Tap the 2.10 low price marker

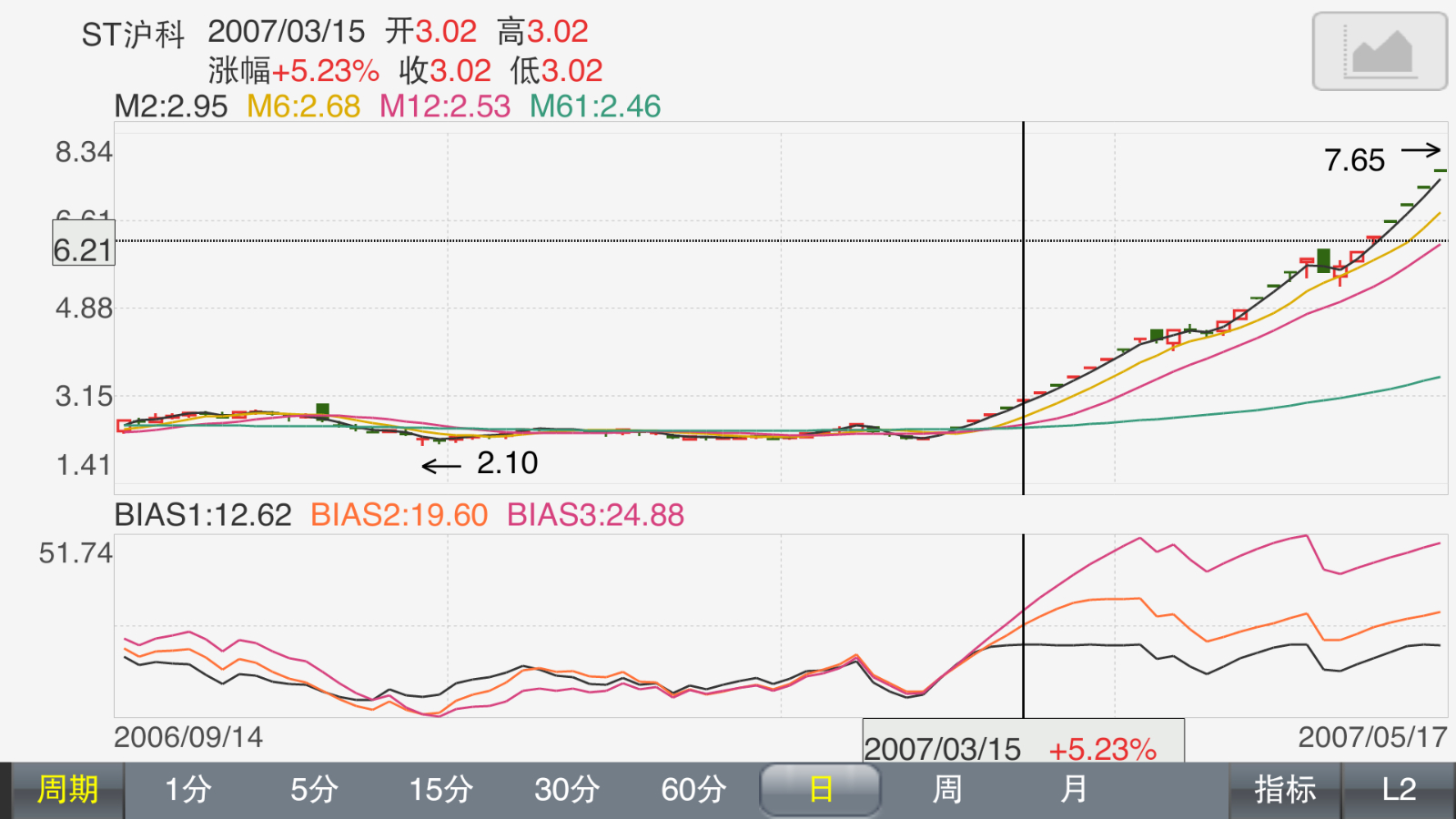(x=507, y=463)
